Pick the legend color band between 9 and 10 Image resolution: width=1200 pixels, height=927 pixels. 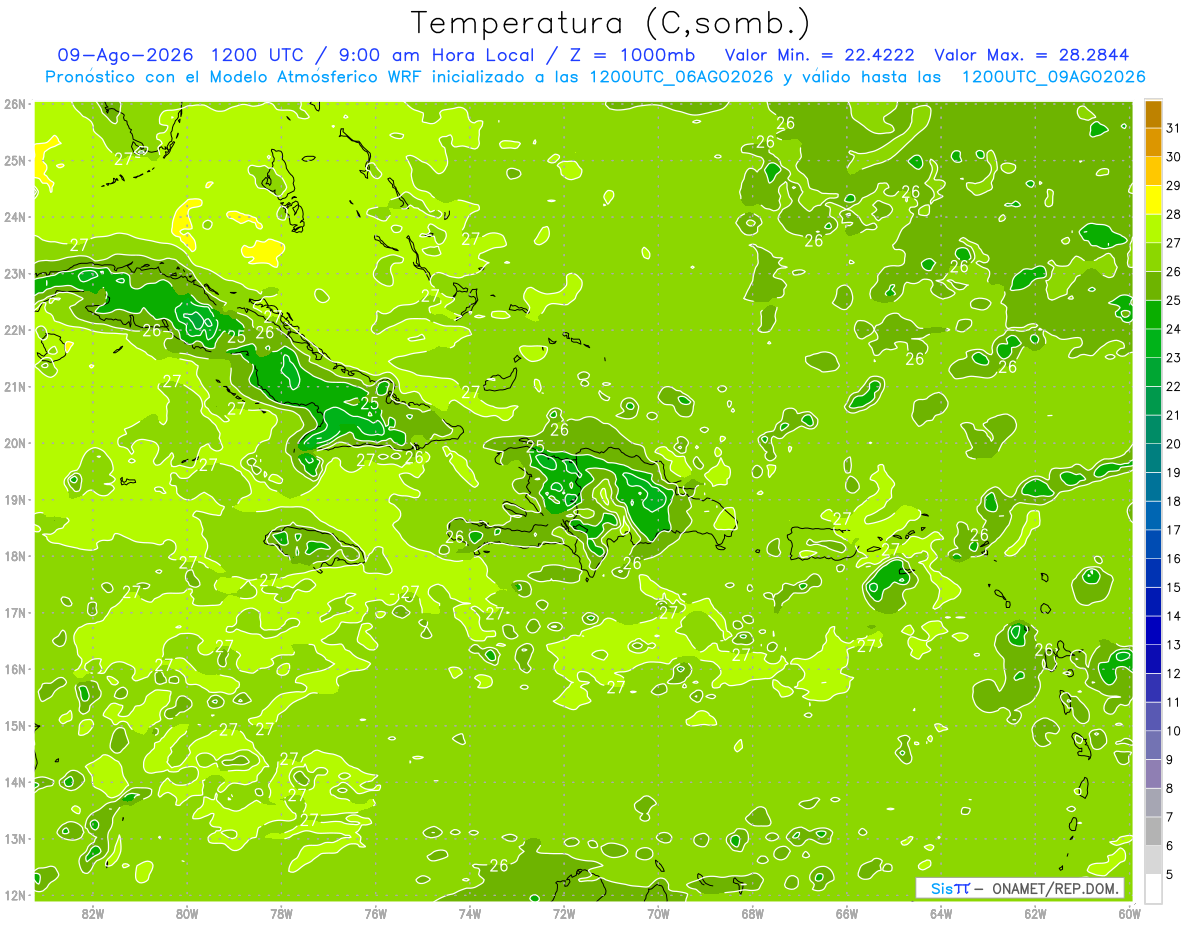[1153, 745]
